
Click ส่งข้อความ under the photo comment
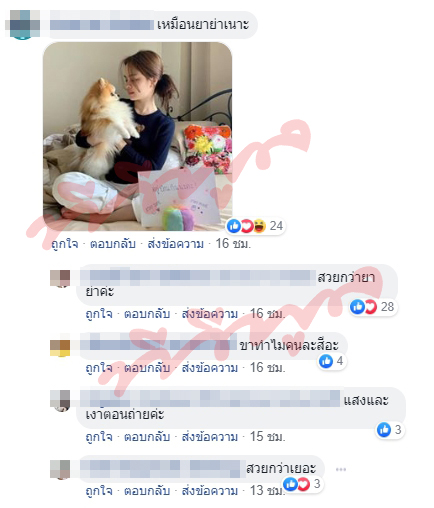point(176,244)
